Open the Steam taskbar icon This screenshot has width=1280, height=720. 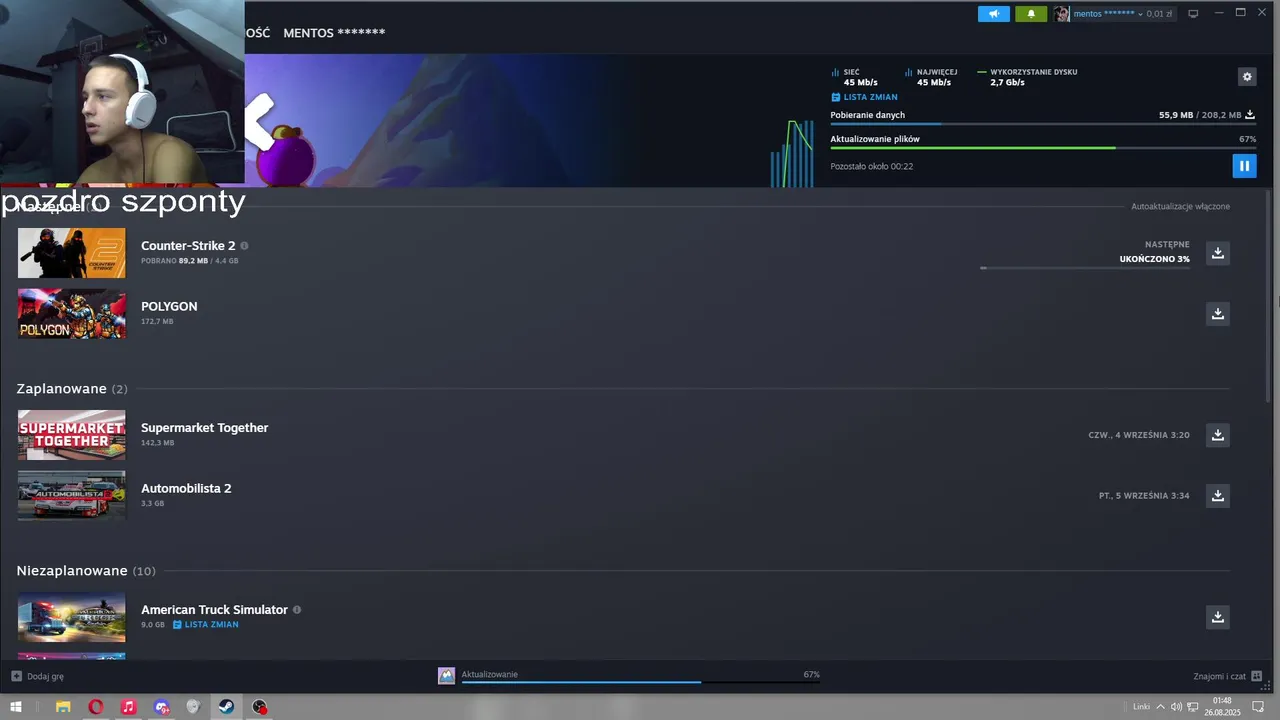pos(227,707)
